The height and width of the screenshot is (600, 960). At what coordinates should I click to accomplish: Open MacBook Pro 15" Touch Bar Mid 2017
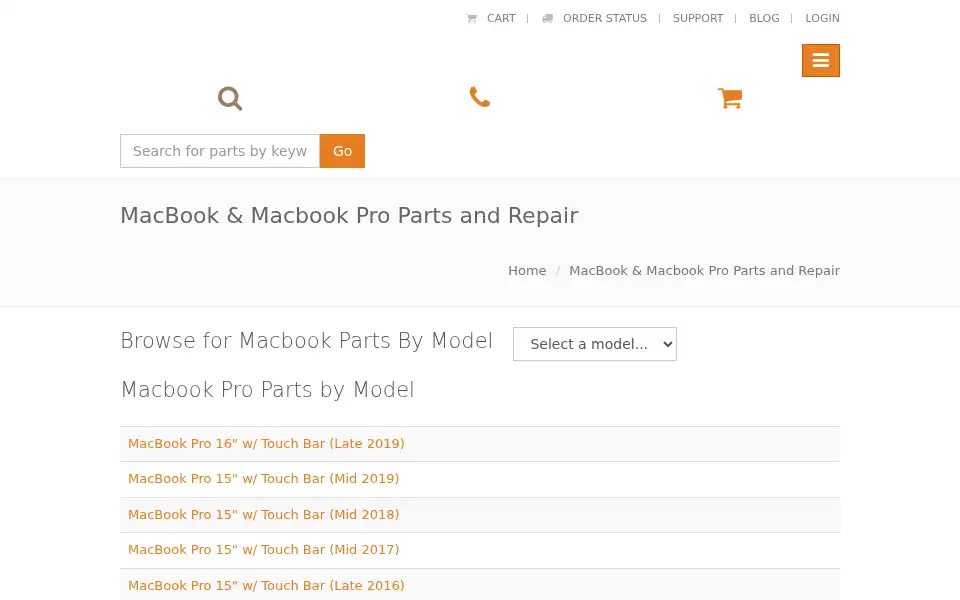click(x=263, y=550)
